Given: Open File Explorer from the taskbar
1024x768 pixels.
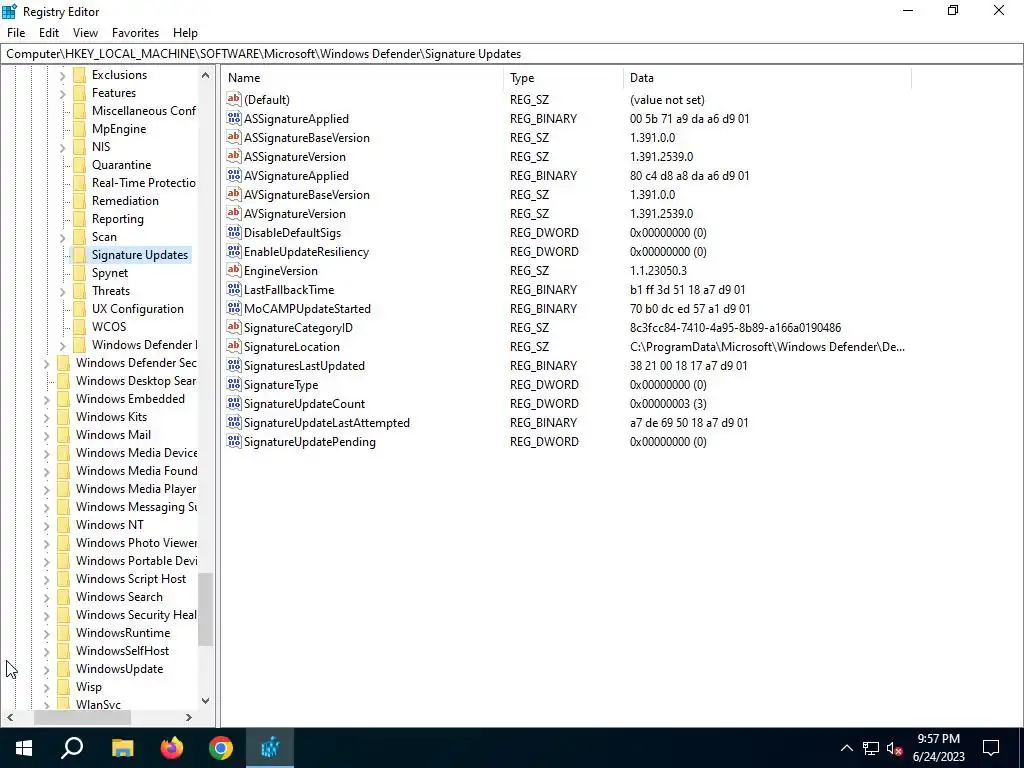Looking at the screenshot, I should [122, 748].
